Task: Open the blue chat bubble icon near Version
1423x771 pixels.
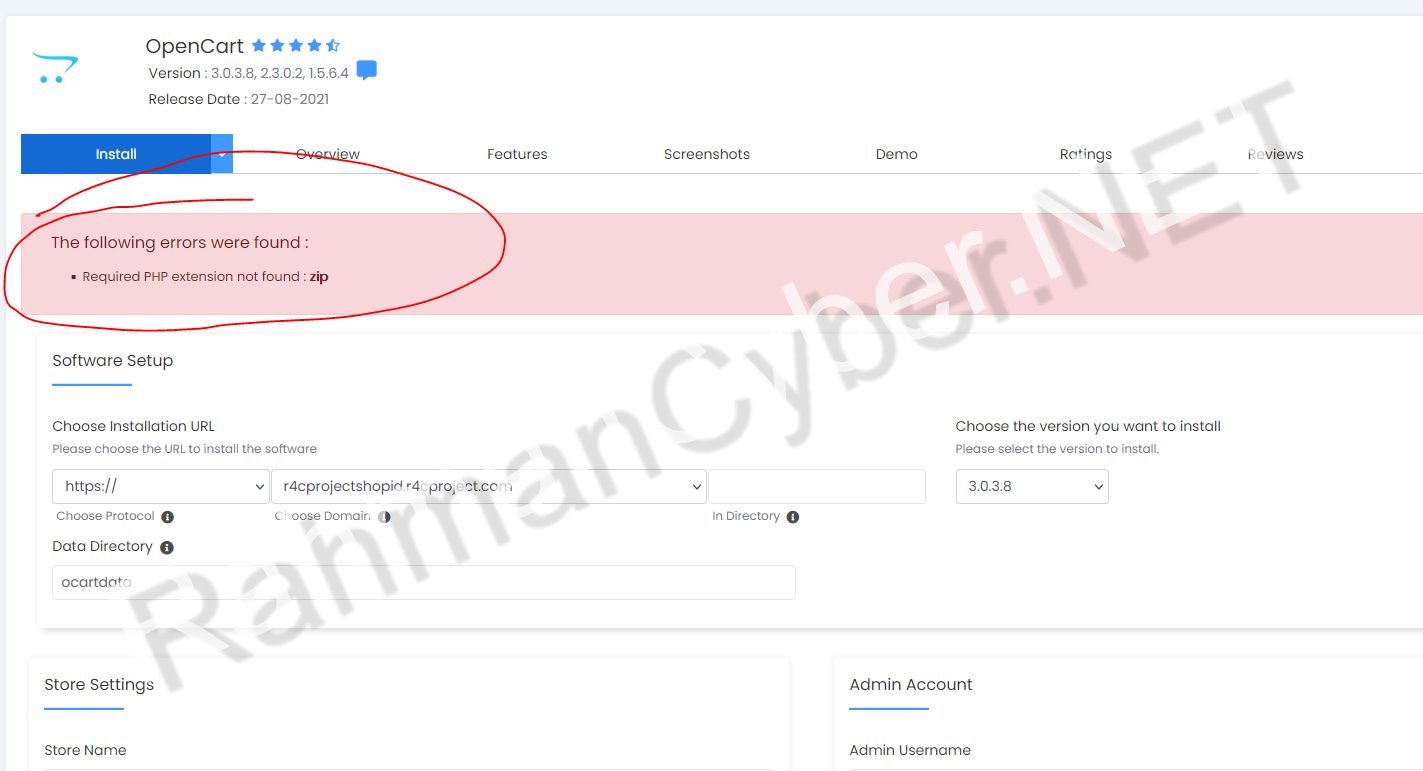Action: click(x=367, y=71)
